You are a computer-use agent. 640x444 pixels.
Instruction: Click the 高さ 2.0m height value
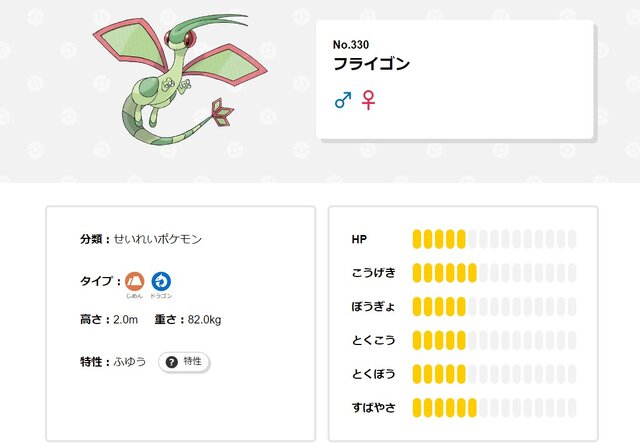[125, 320]
